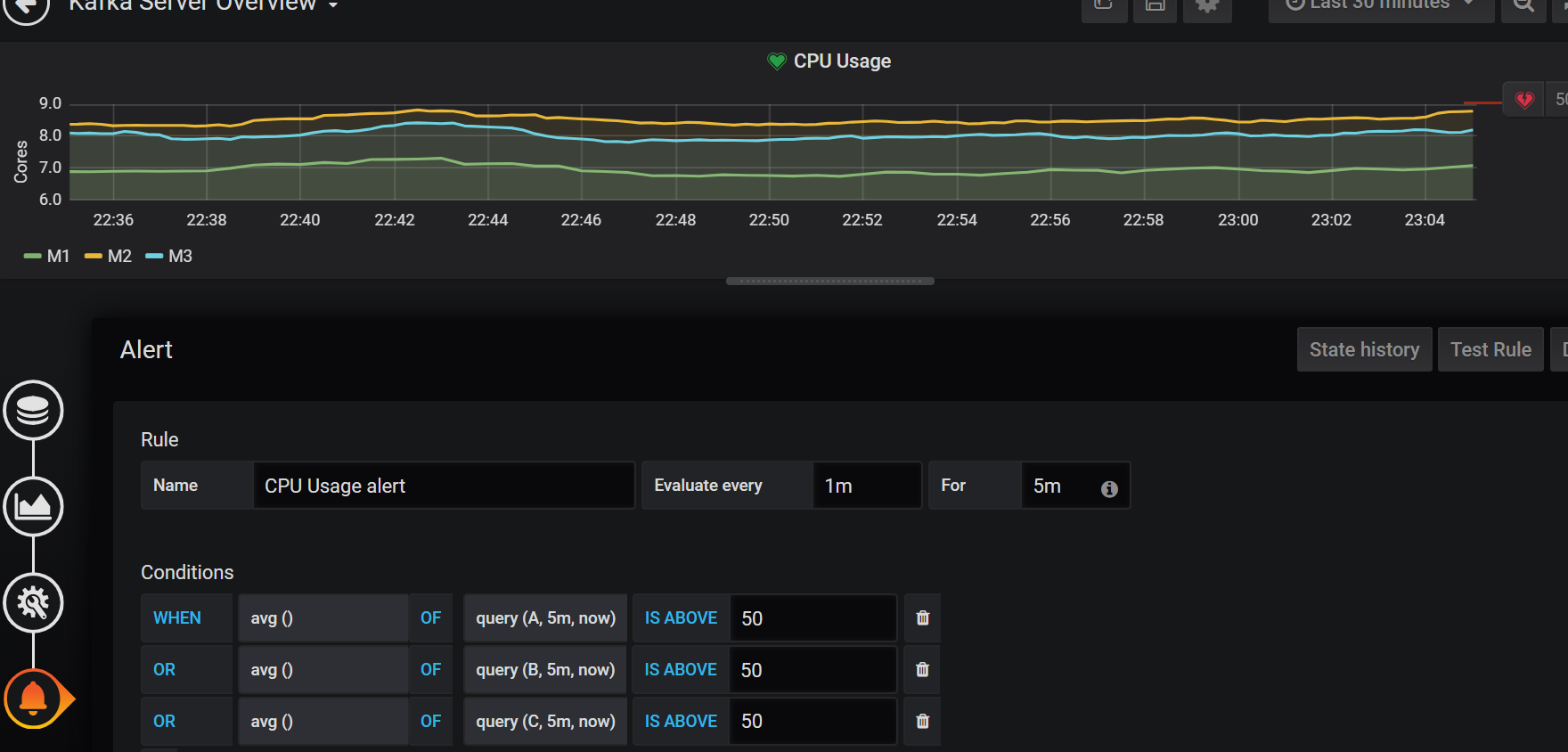Expand the CPU Usage panel title menu

pos(841,61)
